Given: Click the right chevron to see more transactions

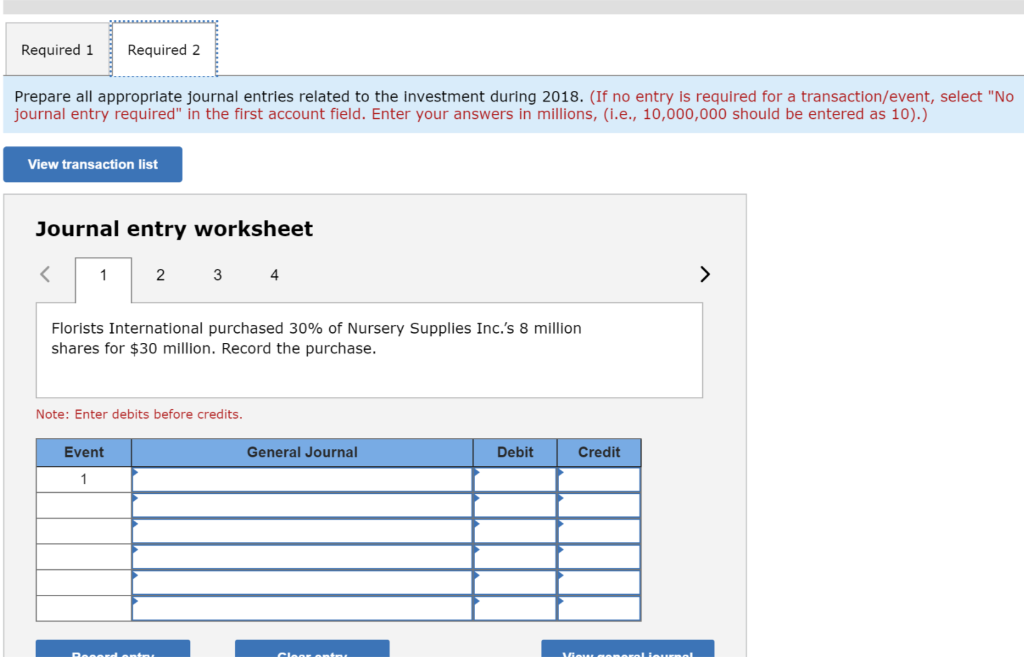Looking at the screenshot, I should [704, 273].
